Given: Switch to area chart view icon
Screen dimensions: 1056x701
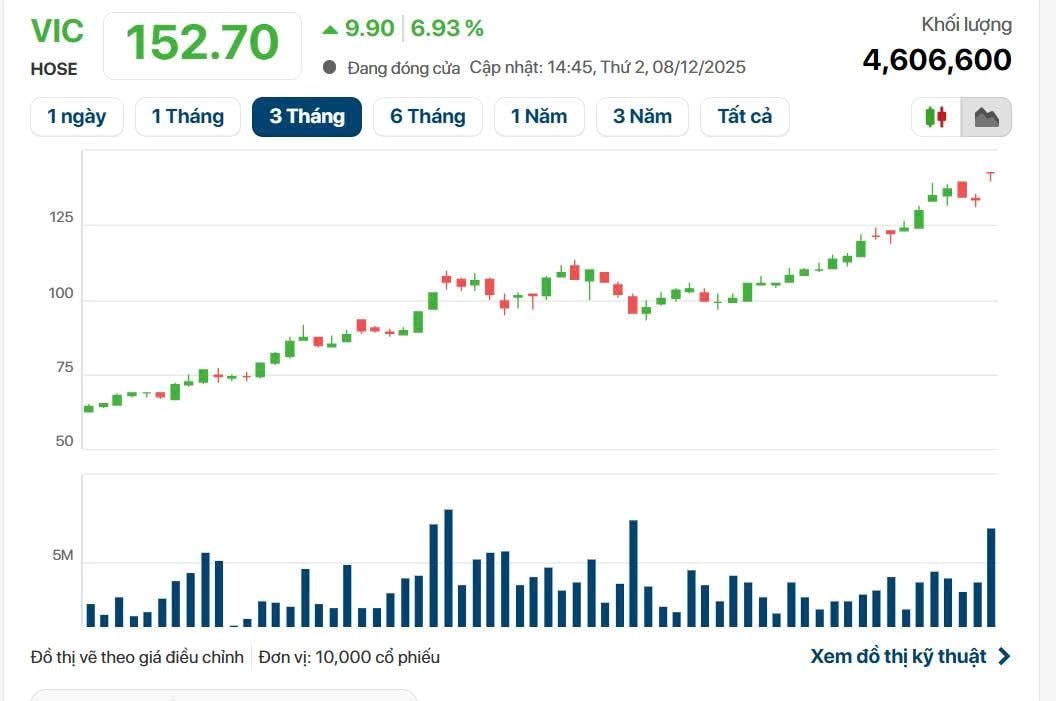Looking at the screenshot, I should pos(986,117).
